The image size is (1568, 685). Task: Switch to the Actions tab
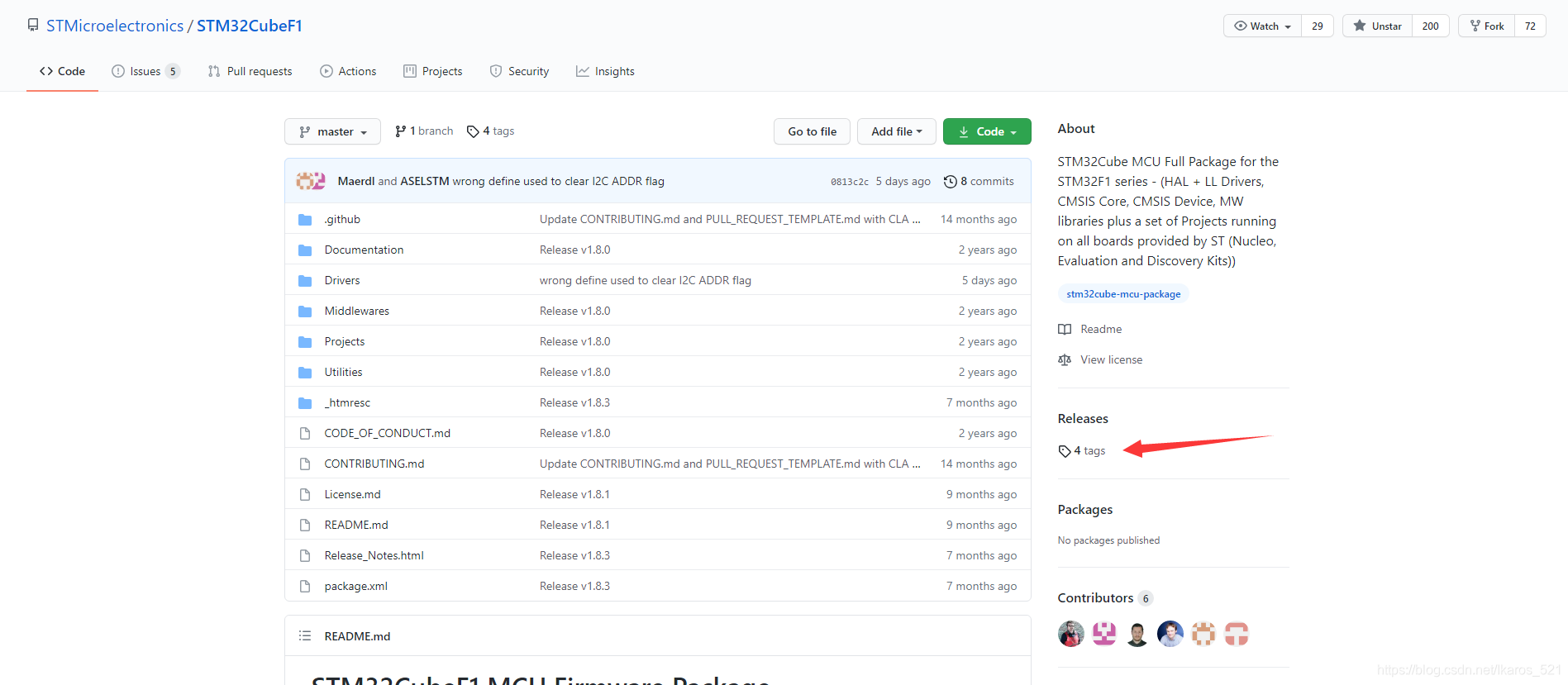click(348, 71)
